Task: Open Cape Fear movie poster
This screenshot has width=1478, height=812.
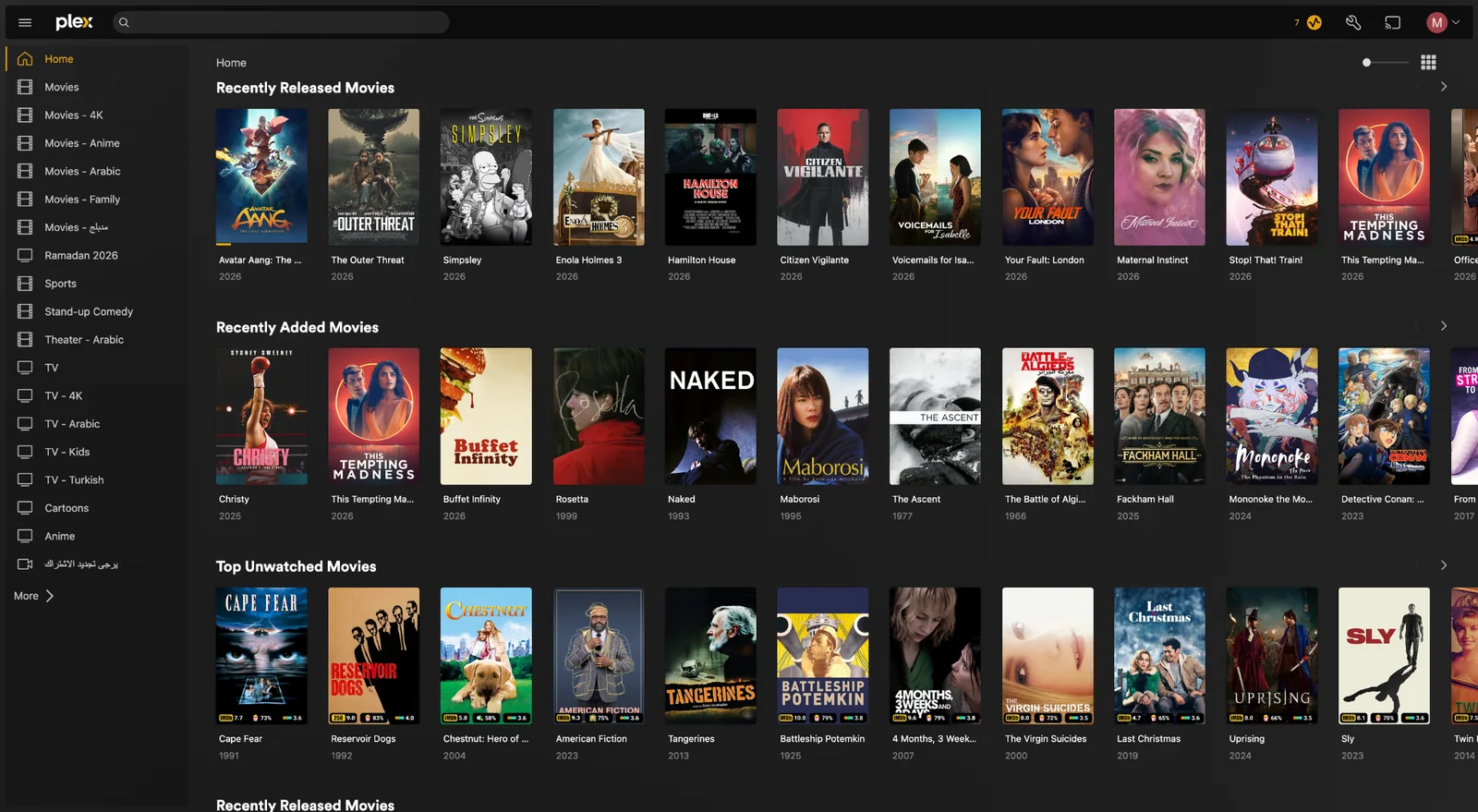Action: coord(261,656)
